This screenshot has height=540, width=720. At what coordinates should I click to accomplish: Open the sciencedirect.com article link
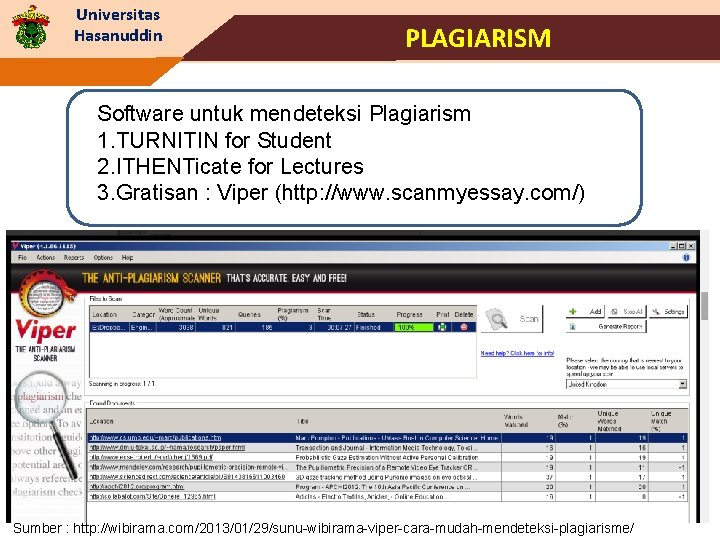point(187,477)
